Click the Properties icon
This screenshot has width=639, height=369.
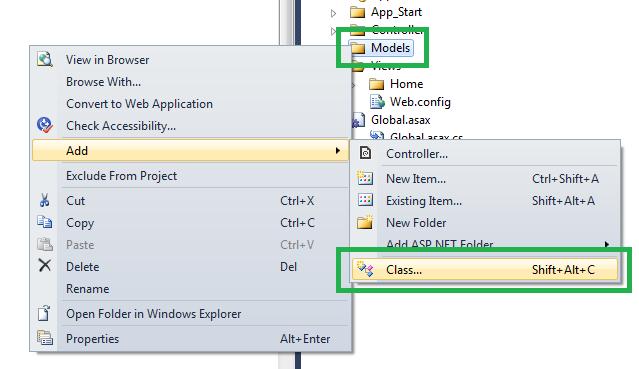pos(44,338)
